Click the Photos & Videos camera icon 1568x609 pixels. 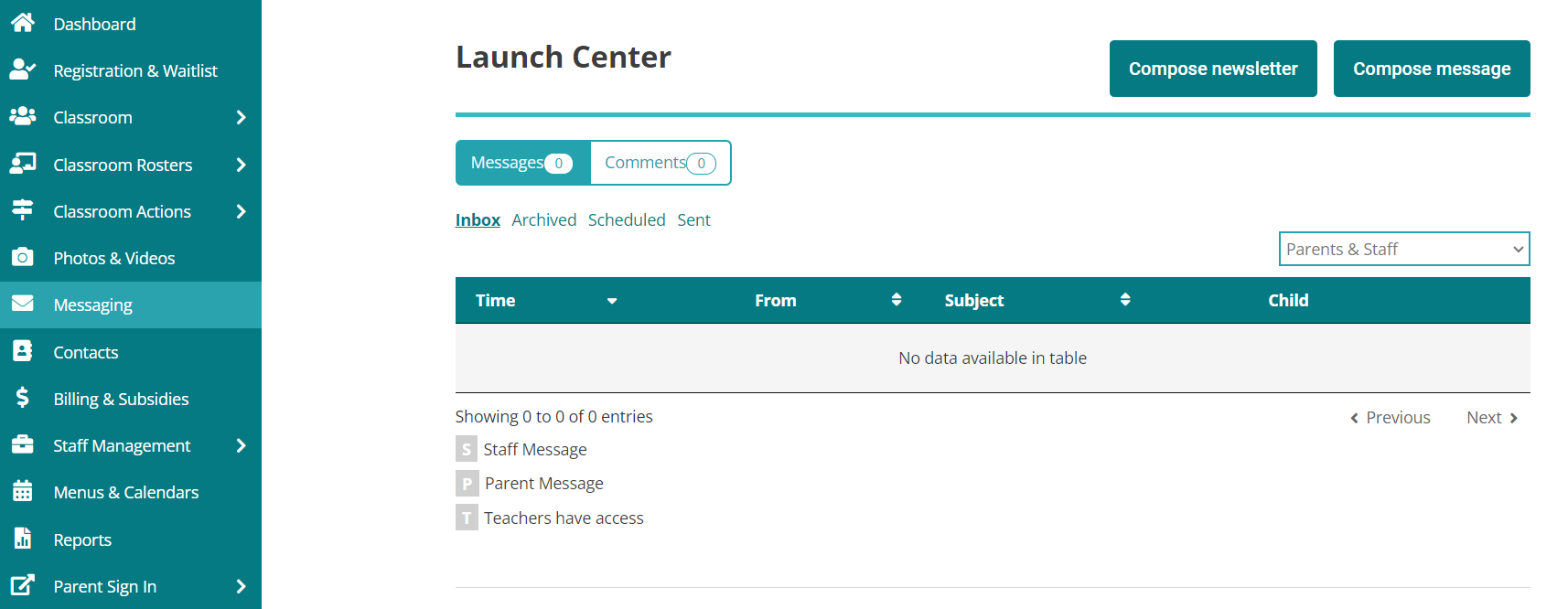(23, 258)
